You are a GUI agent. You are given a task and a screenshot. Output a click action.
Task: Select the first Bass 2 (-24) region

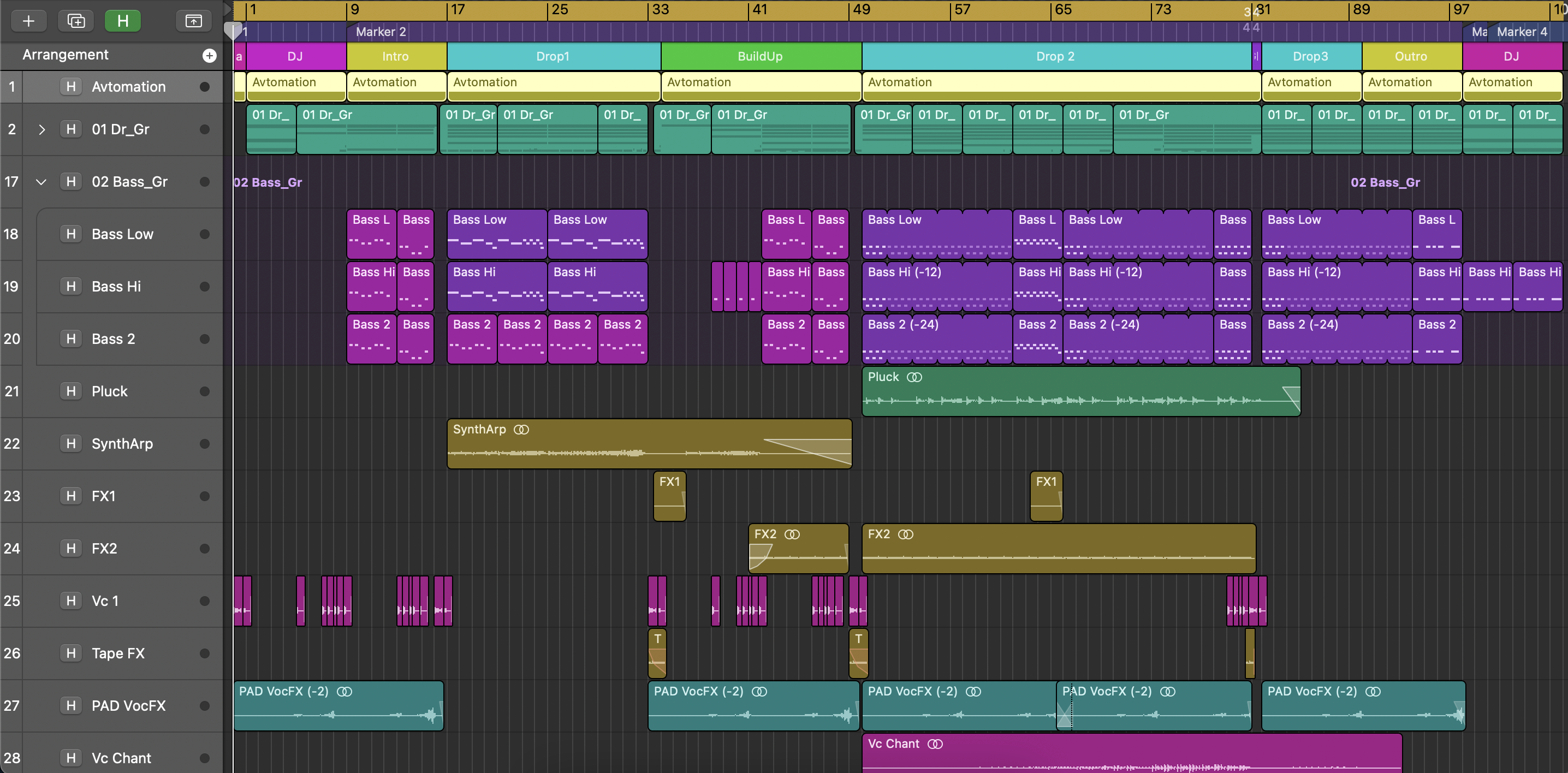click(x=937, y=339)
